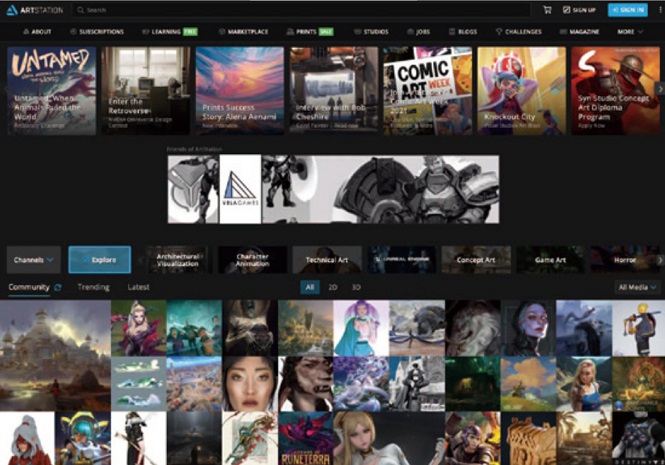
Task: Switch to the Trending tab
Action: pos(93,287)
